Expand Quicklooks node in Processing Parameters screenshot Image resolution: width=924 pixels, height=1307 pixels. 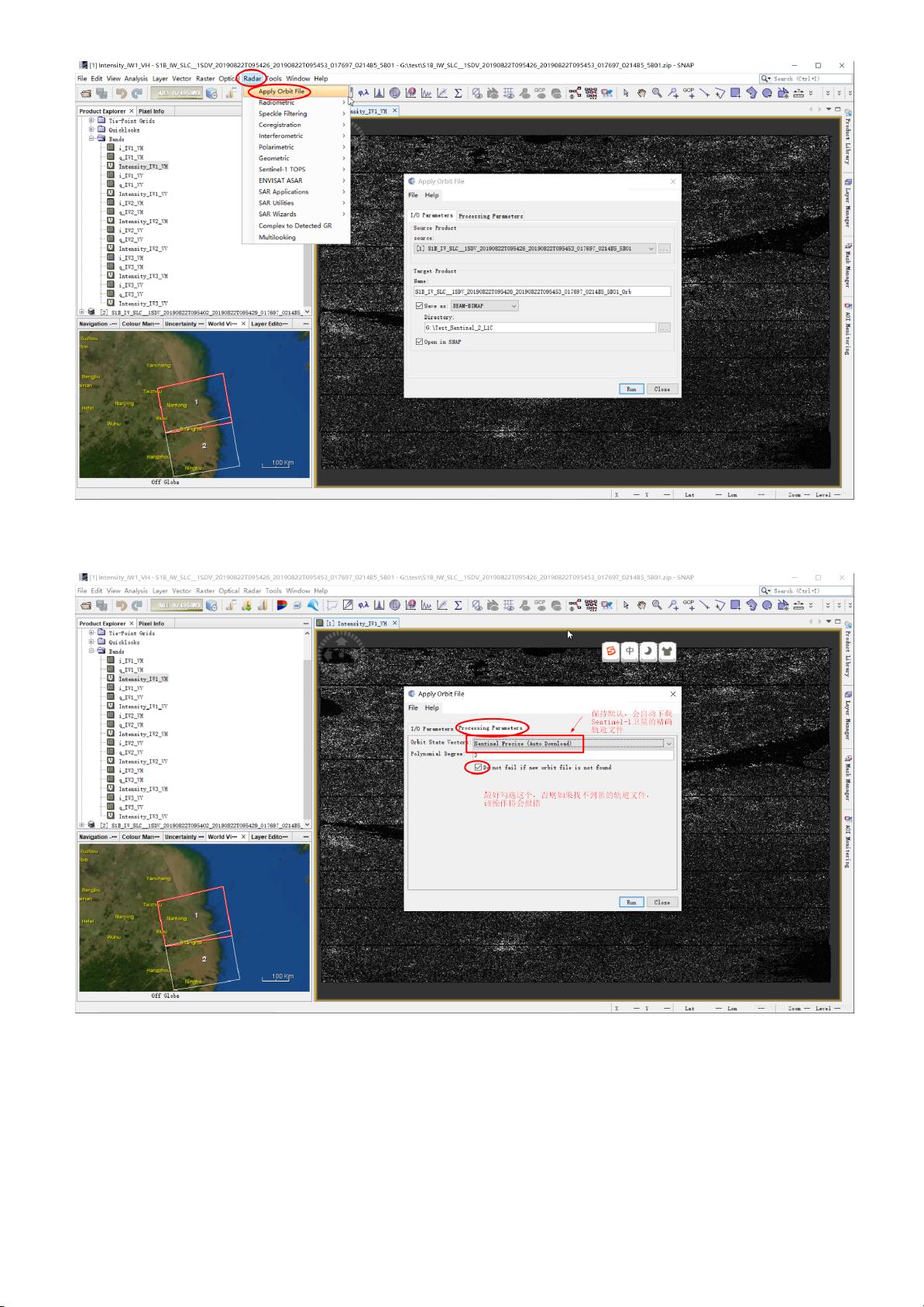91,642
